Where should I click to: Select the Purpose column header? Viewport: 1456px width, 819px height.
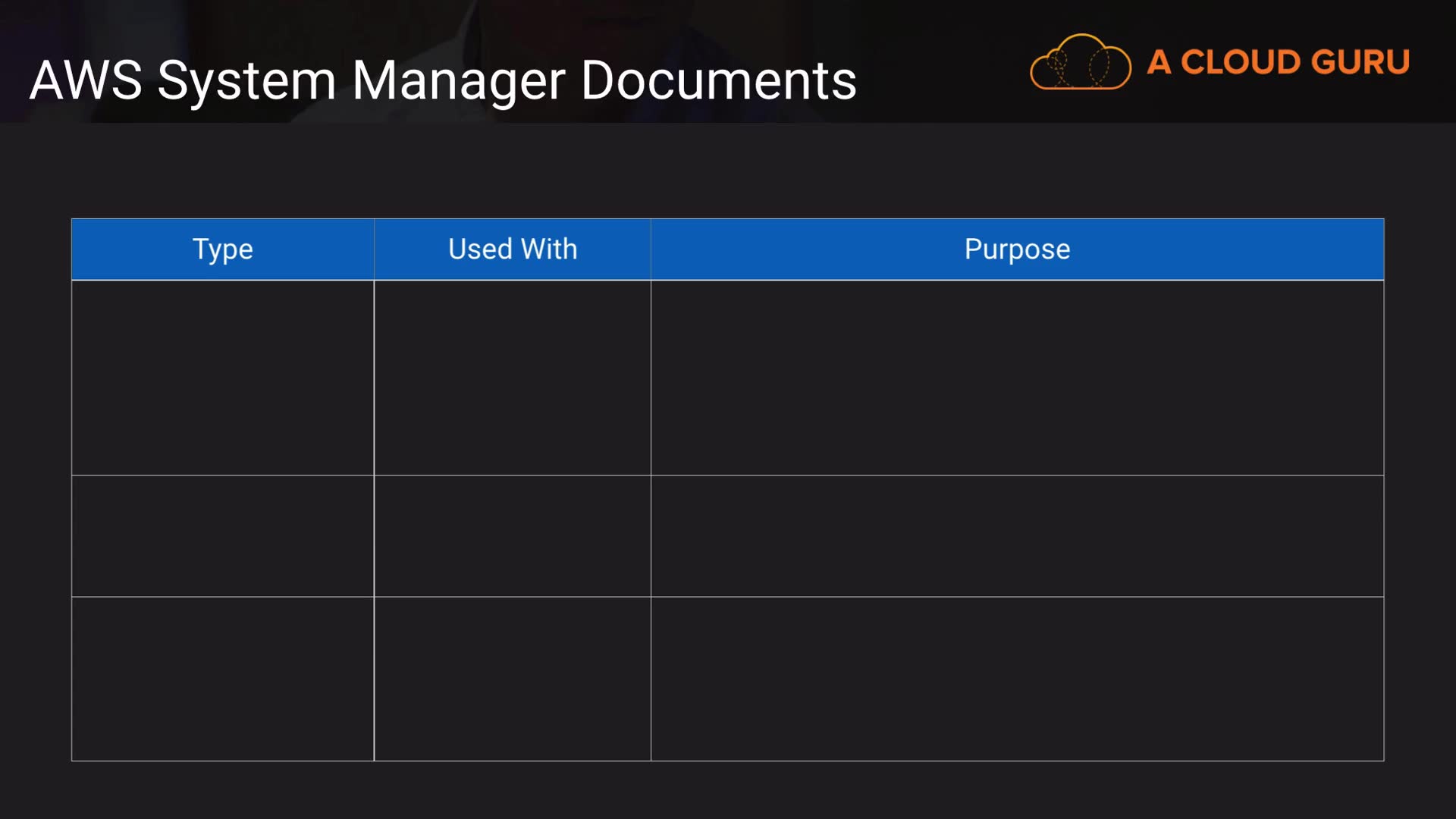tap(1017, 249)
